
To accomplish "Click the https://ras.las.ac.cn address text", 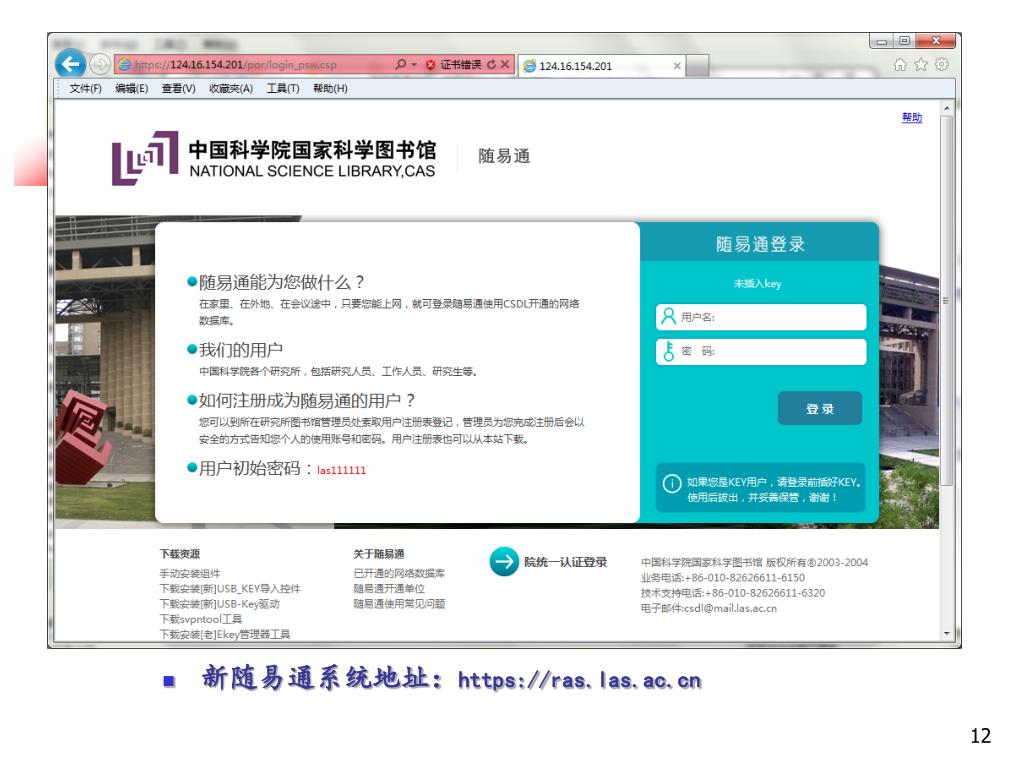I will (579, 680).
